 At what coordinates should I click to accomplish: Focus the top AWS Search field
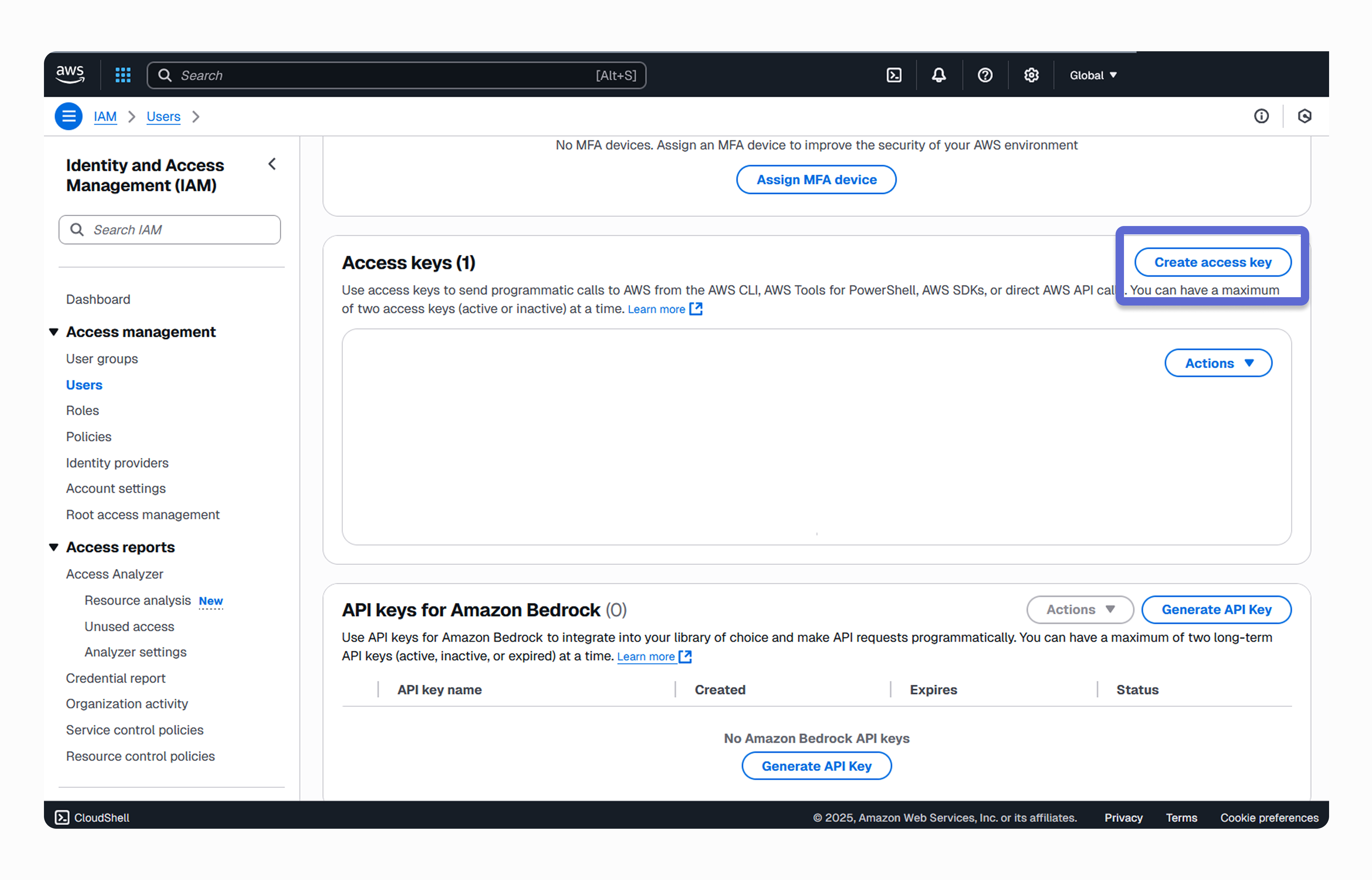click(397, 75)
